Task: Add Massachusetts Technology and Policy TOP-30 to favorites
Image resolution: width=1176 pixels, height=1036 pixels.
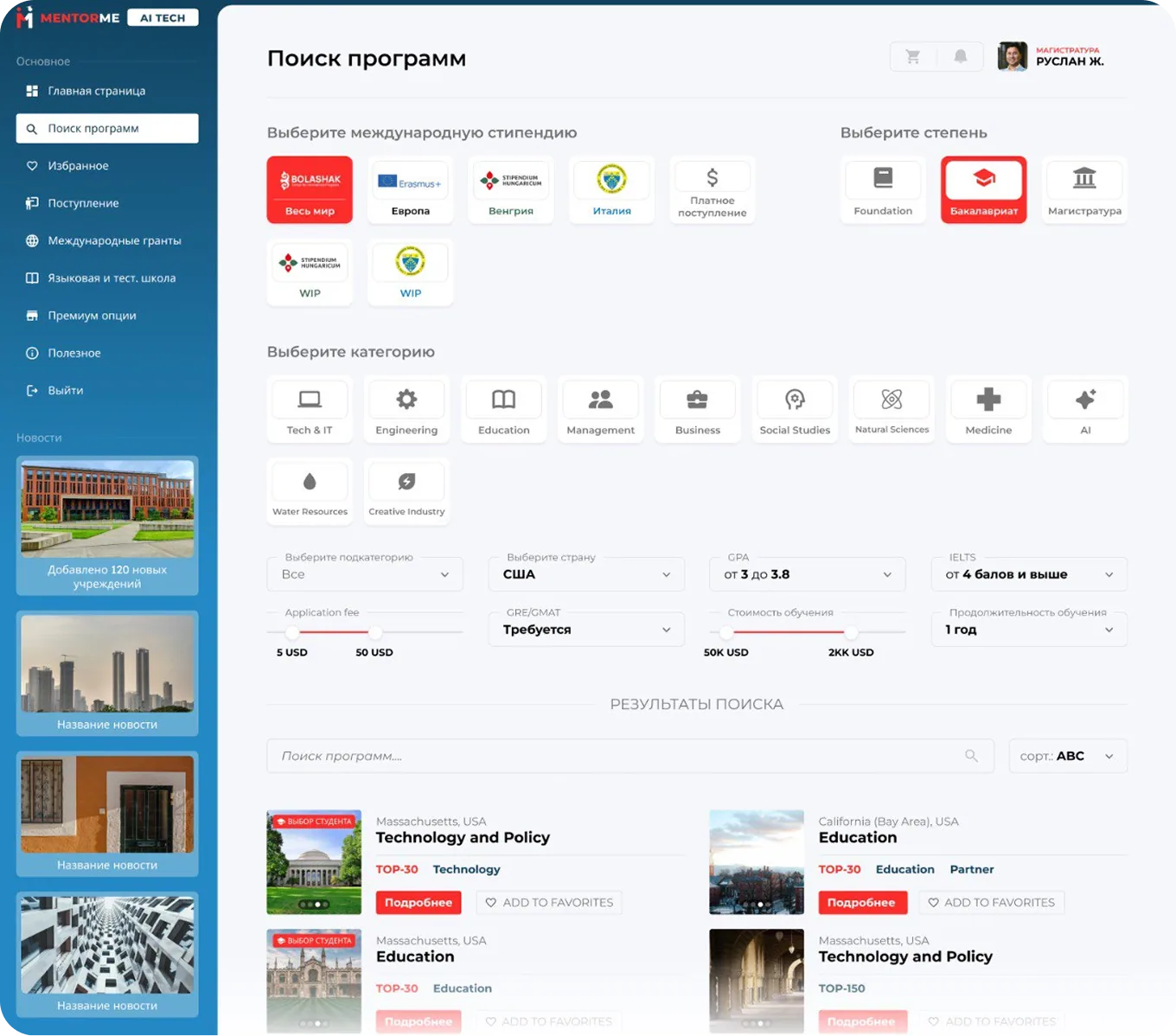Action: (548, 902)
